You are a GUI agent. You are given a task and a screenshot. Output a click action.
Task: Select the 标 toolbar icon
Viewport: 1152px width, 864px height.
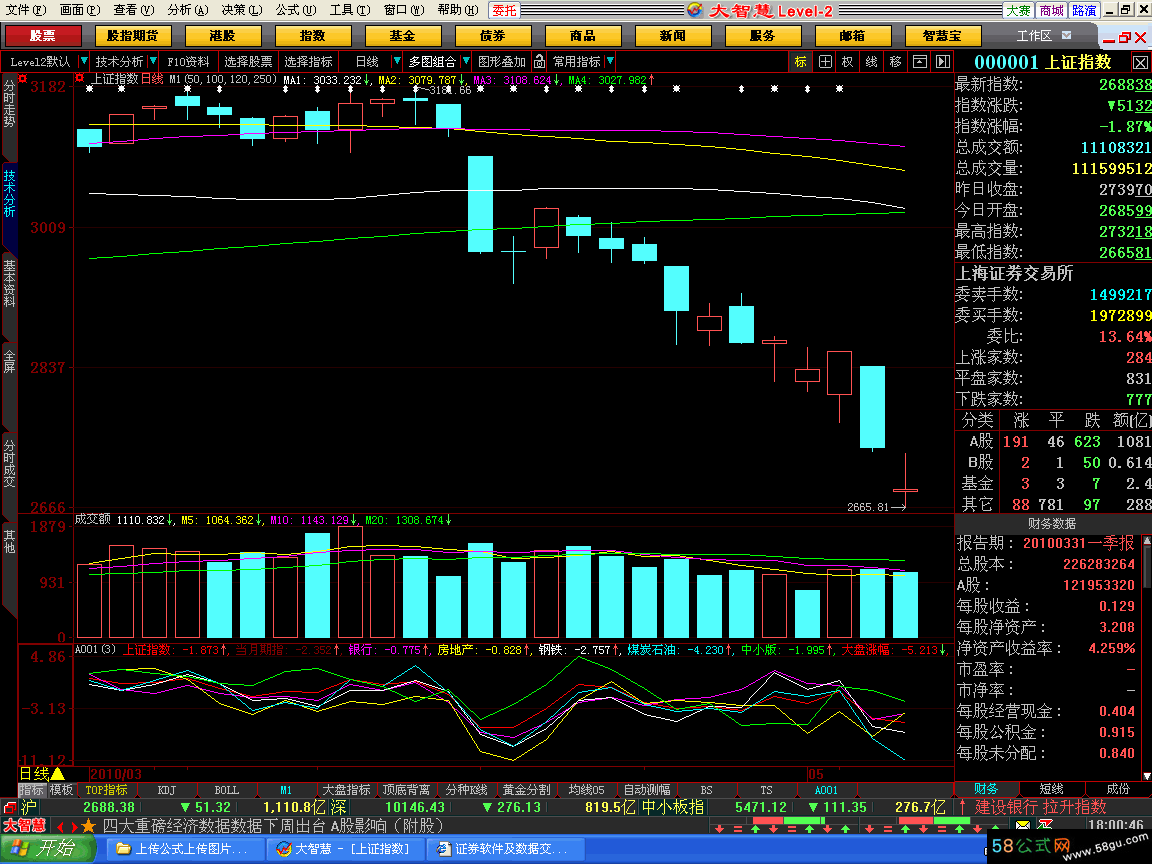[x=800, y=62]
